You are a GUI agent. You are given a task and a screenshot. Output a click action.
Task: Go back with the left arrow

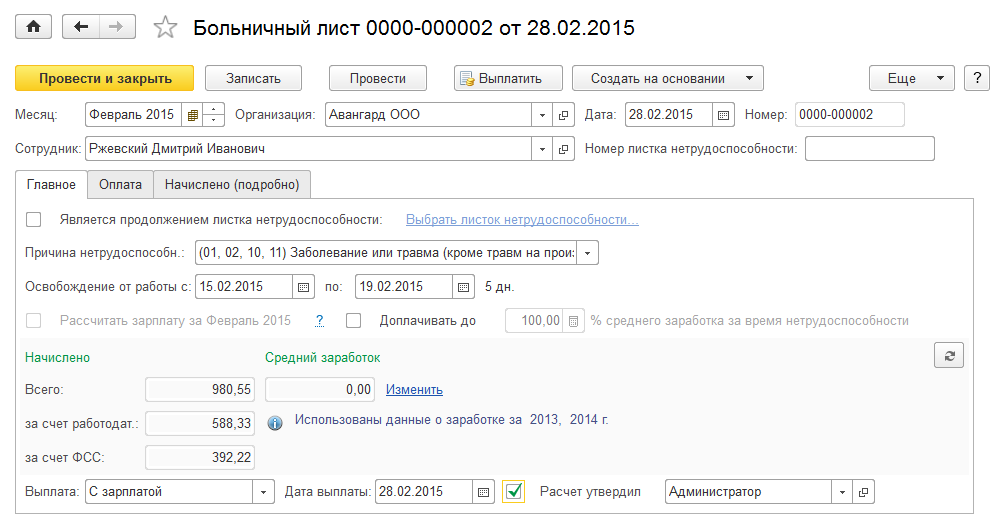[79, 27]
